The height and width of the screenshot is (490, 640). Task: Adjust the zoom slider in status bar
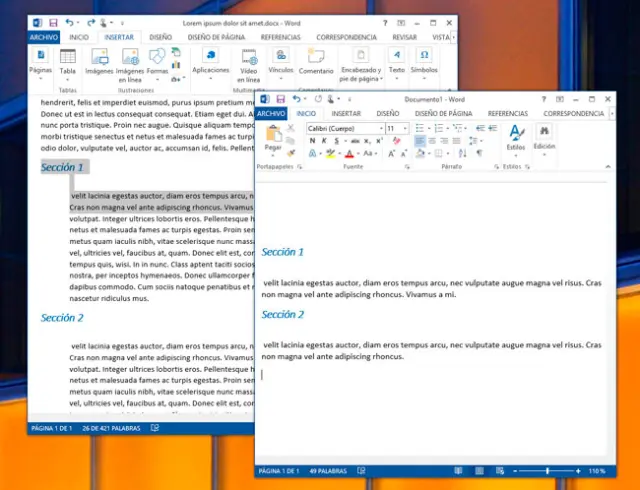[547, 470]
